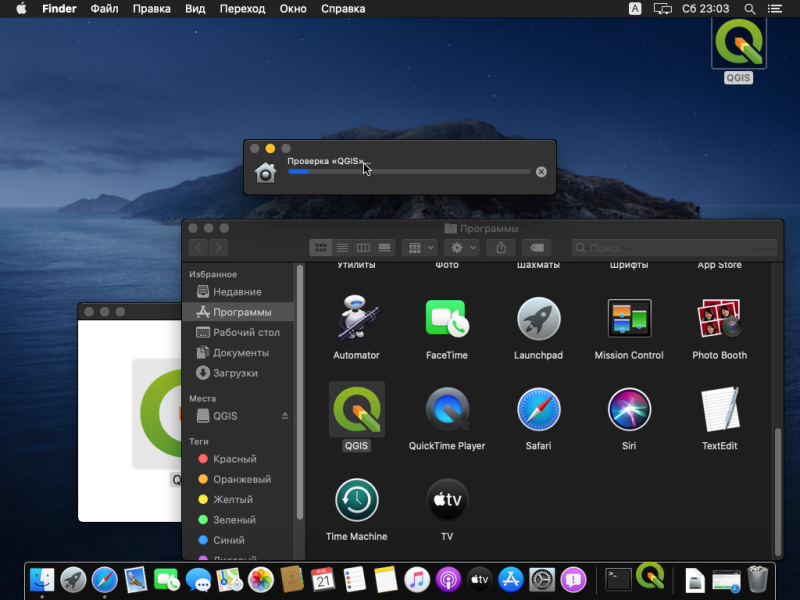Open Terminal from the Dock
The height and width of the screenshot is (600, 800).
(618, 580)
